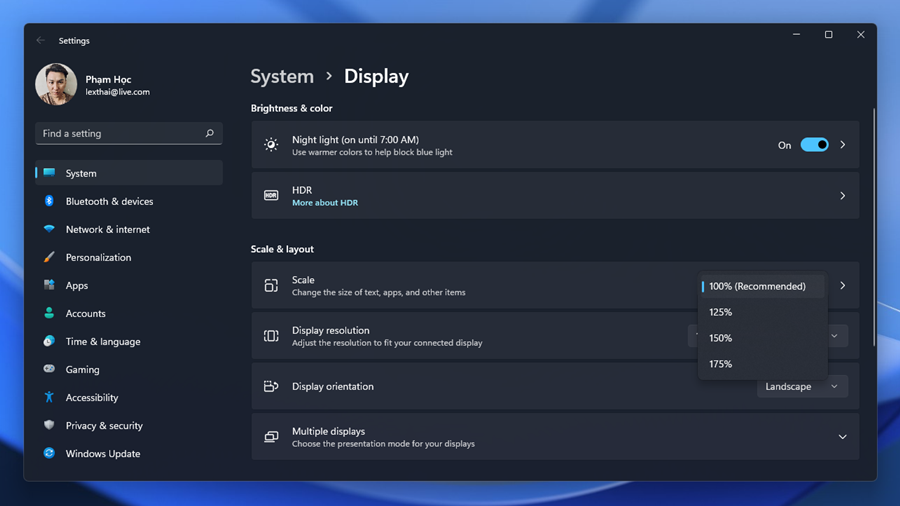Click the Scale icon
This screenshot has width=900, height=506.
271,285
